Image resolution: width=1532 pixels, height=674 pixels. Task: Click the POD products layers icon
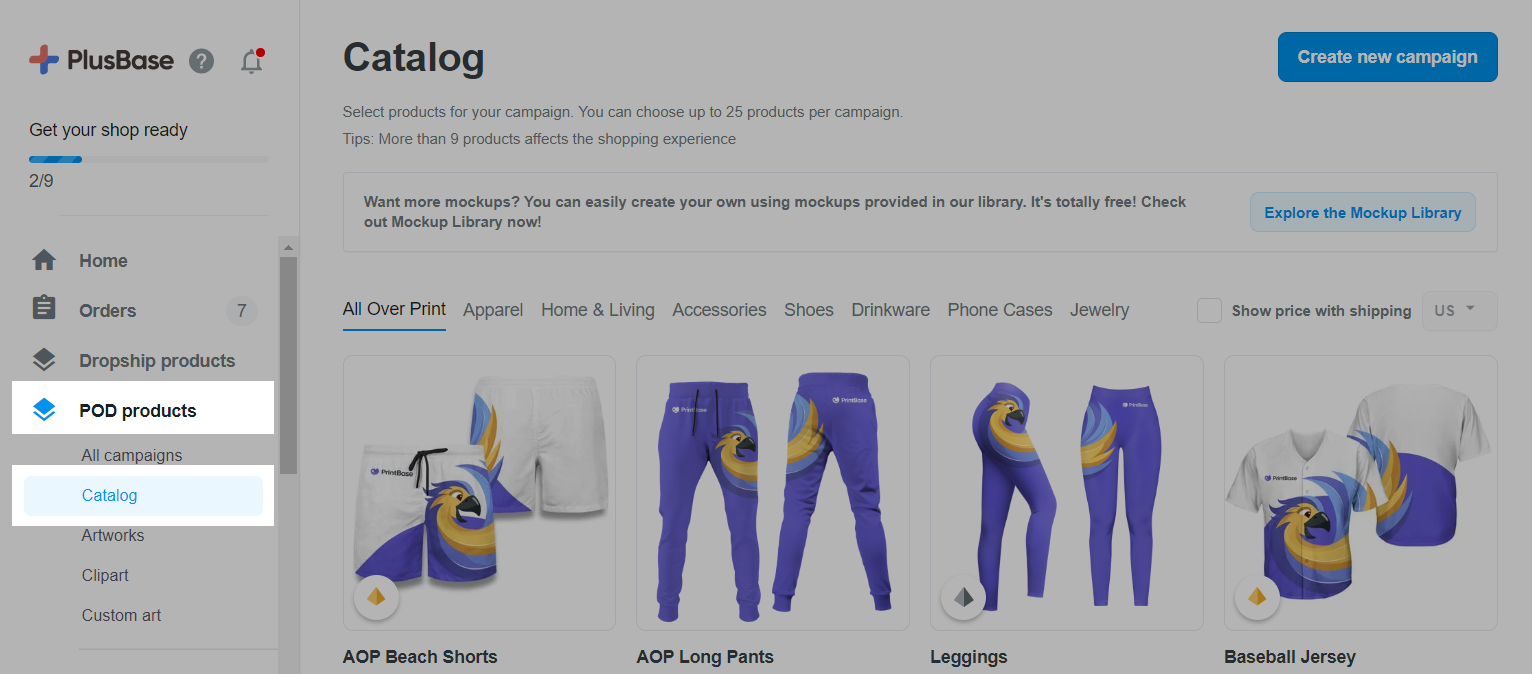[44, 410]
